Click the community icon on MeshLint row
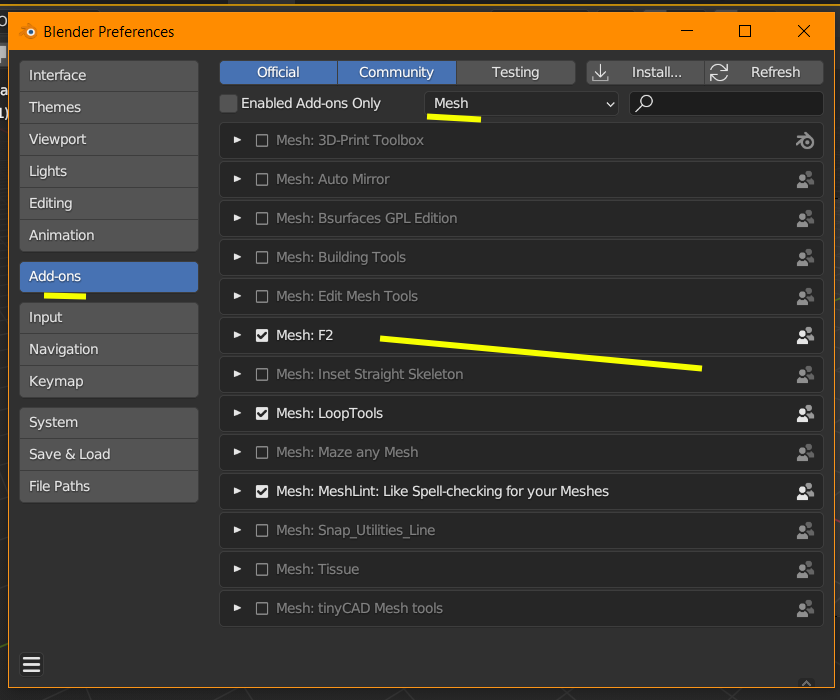840x700 pixels. [805, 492]
